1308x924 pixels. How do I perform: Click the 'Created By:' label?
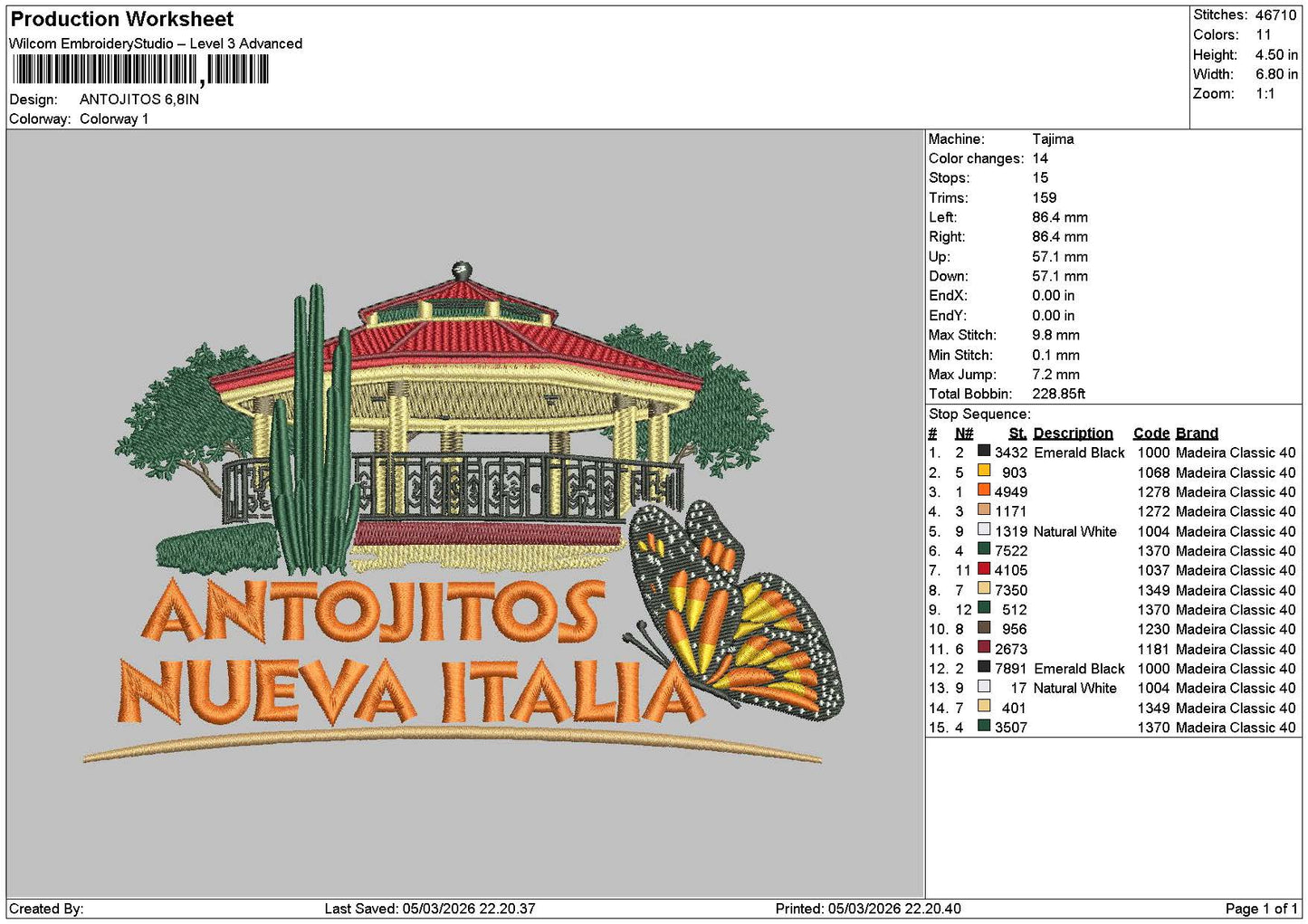[x=46, y=909]
